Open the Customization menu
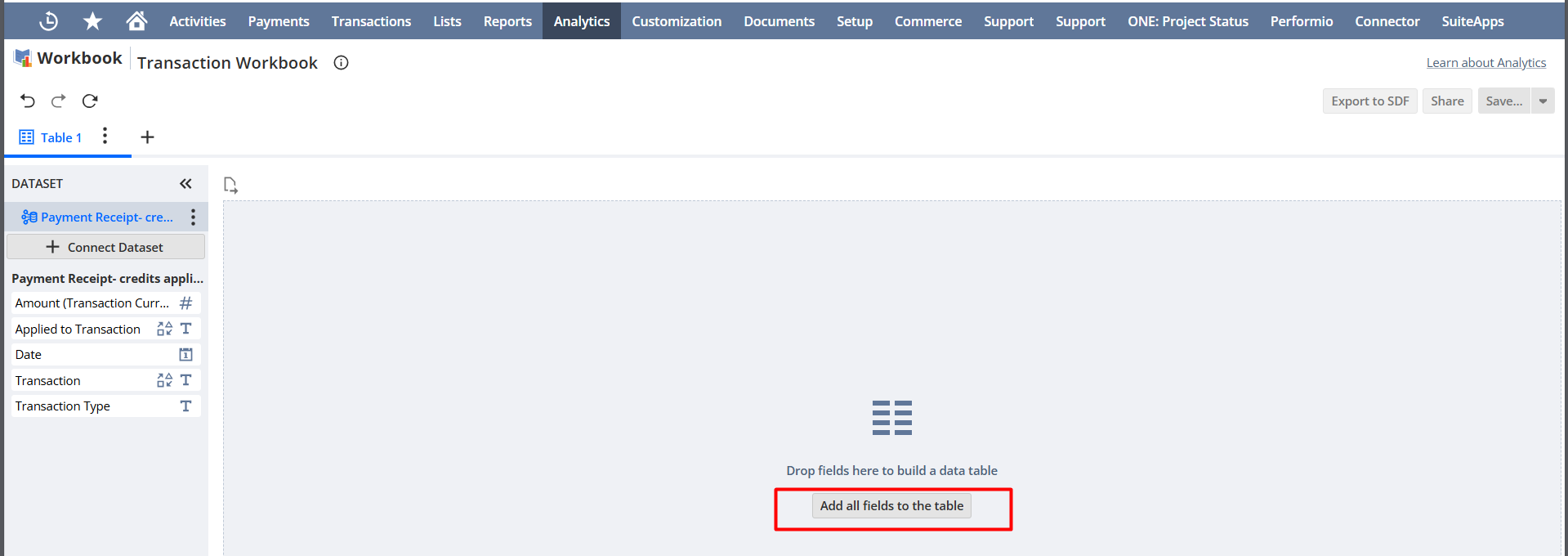Viewport: 1568px width, 556px height. coord(676,21)
